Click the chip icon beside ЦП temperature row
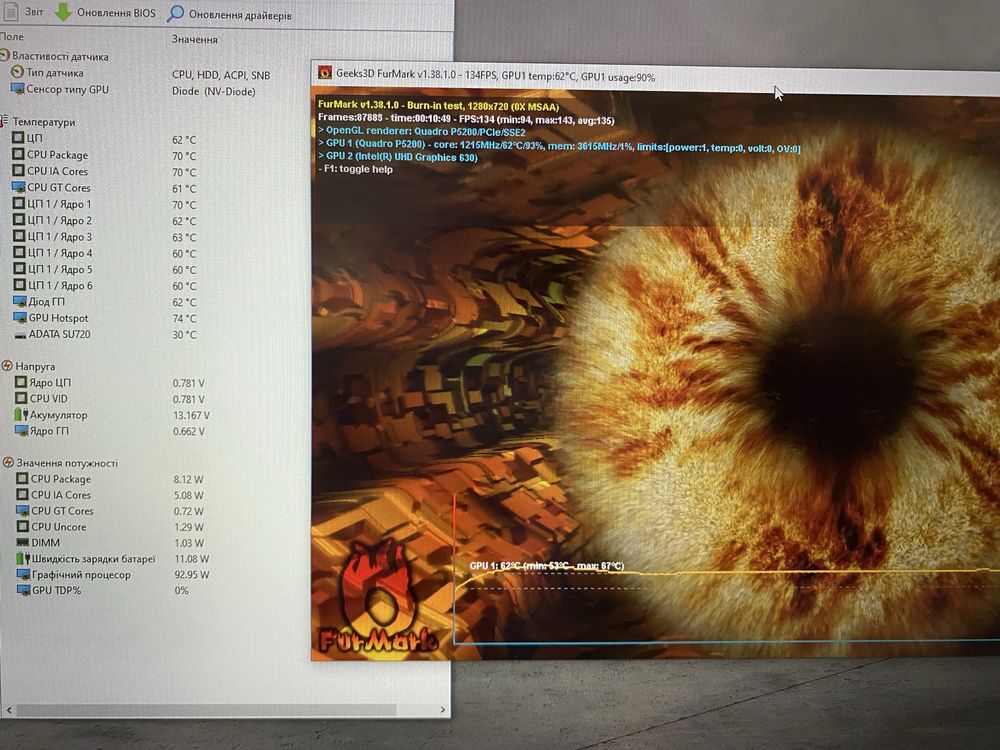The height and width of the screenshot is (750, 1000). (x=18, y=138)
